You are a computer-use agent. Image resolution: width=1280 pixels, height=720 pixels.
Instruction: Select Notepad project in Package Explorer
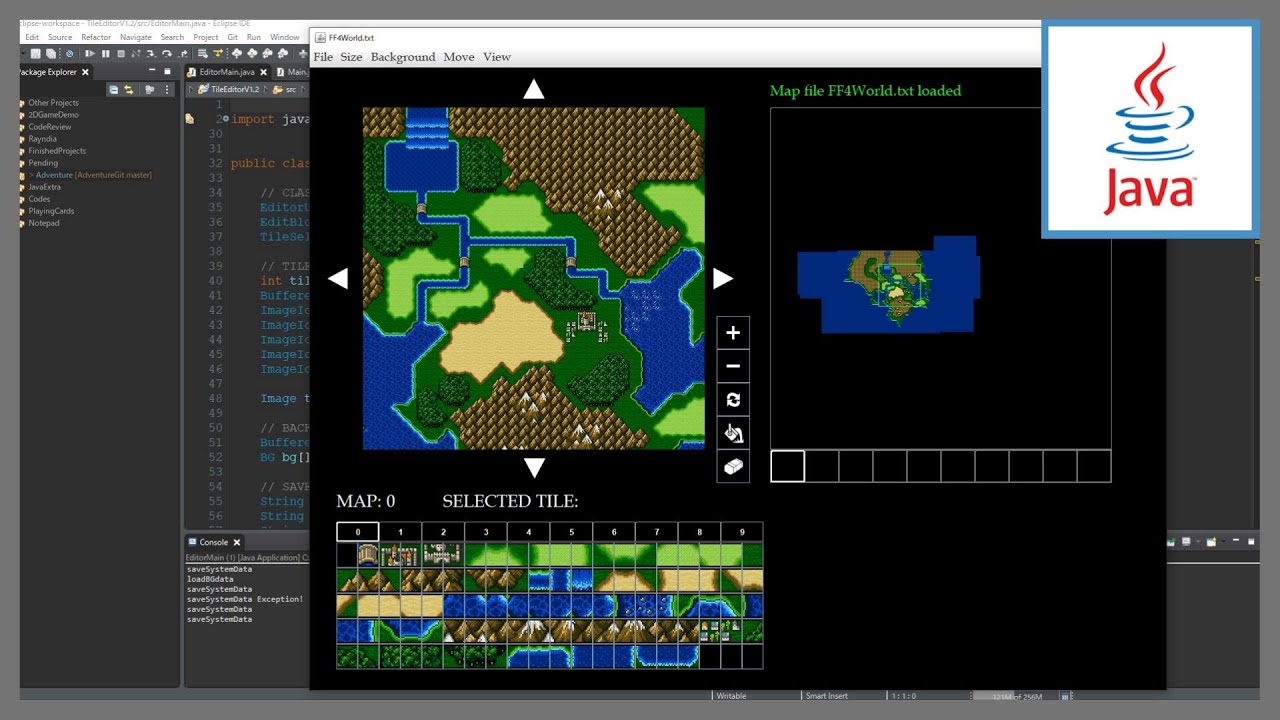click(x=44, y=223)
